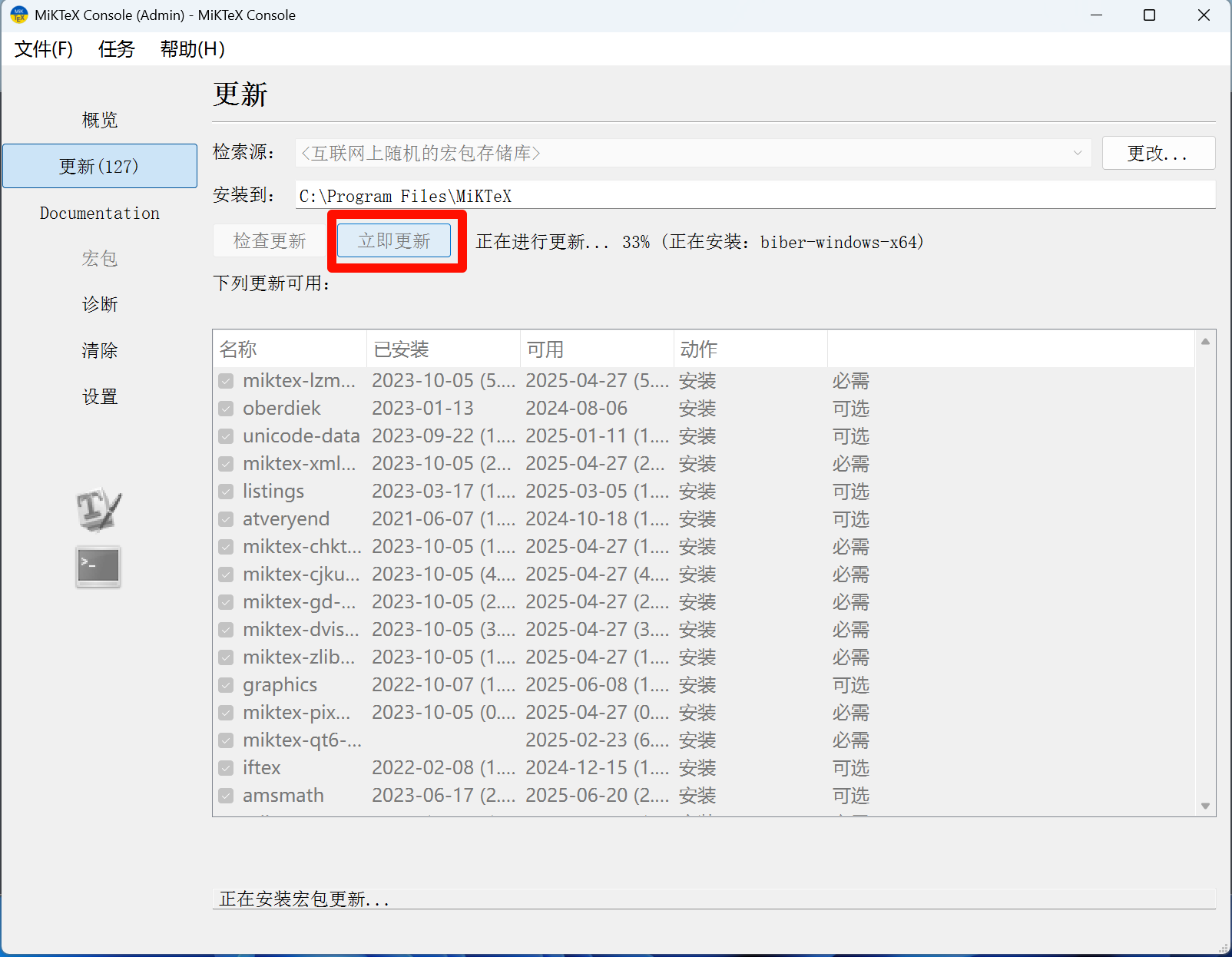The image size is (1232, 957).
Task: Open the 宏包 page
Action: point(100,258)
